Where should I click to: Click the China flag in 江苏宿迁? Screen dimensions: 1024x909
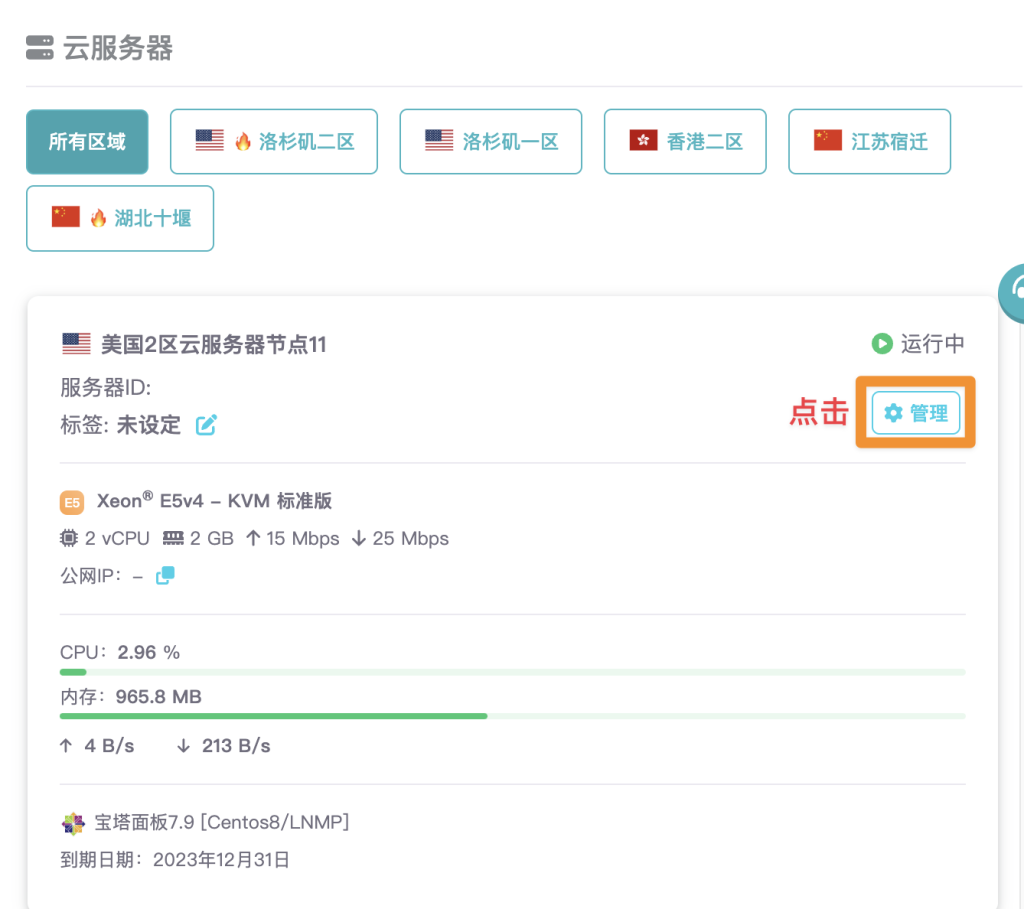pos(827,140)
